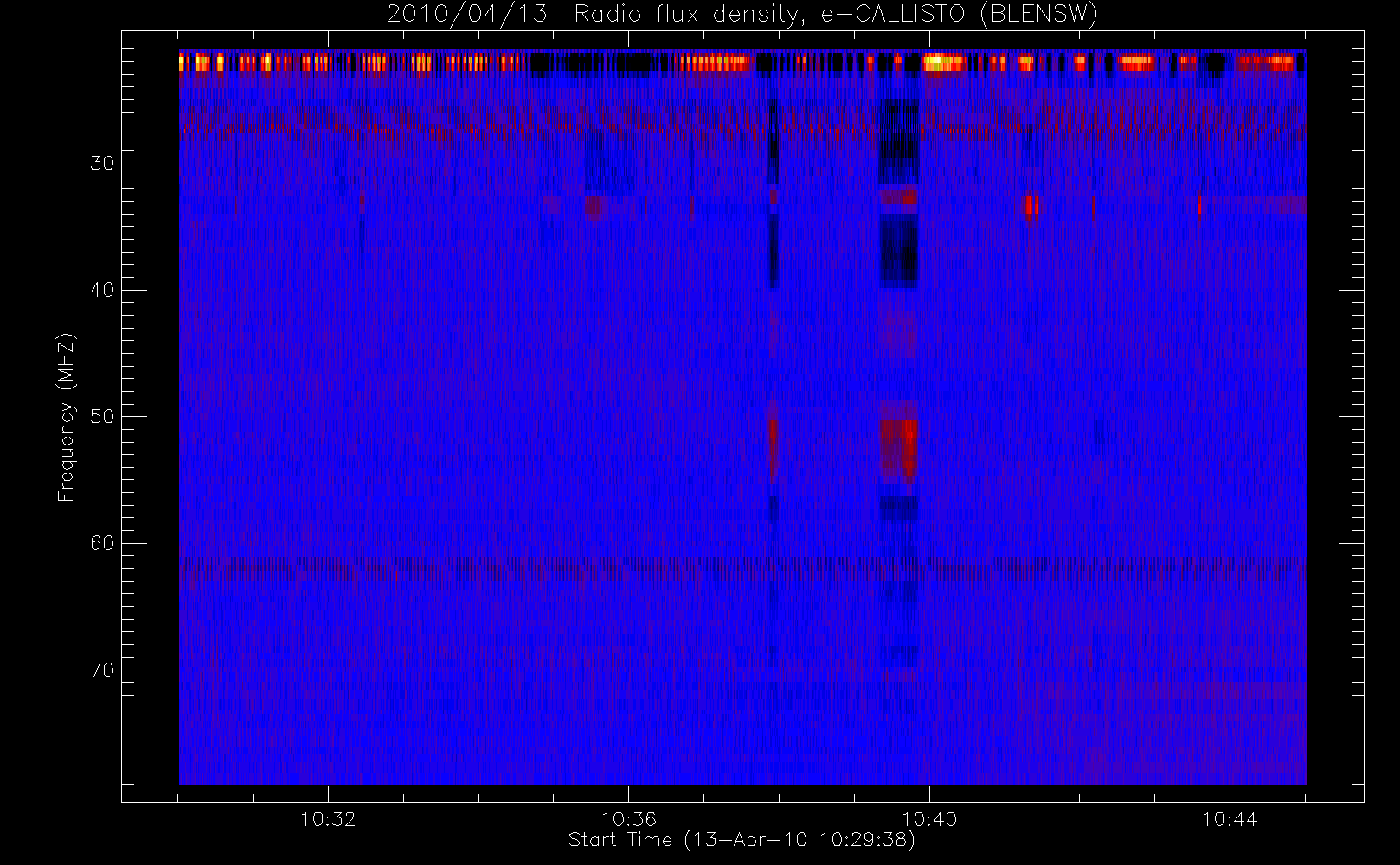The height and width of the screenshot is (865, 1400).
Task: Click the 40 frequency tick label
Action: point(102,290)
